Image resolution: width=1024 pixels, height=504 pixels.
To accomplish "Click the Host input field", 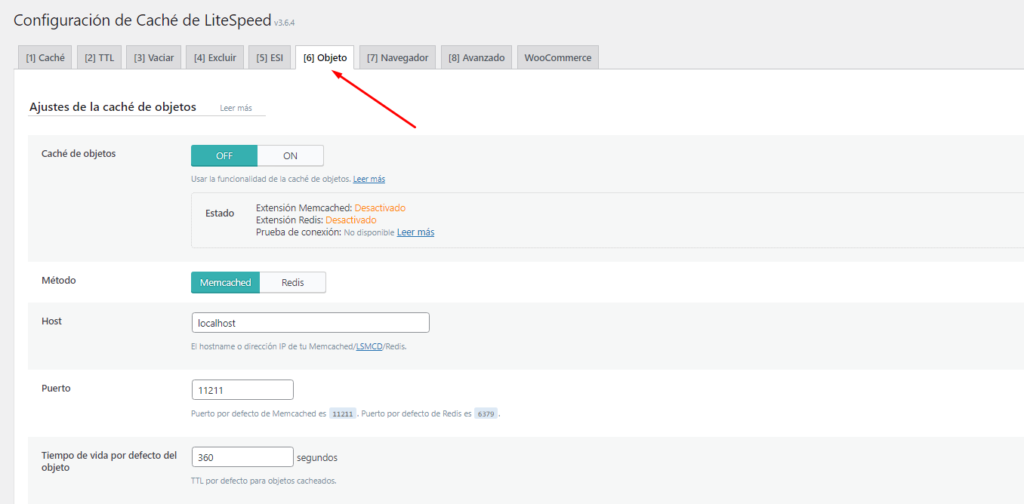I will coord(310,323).
